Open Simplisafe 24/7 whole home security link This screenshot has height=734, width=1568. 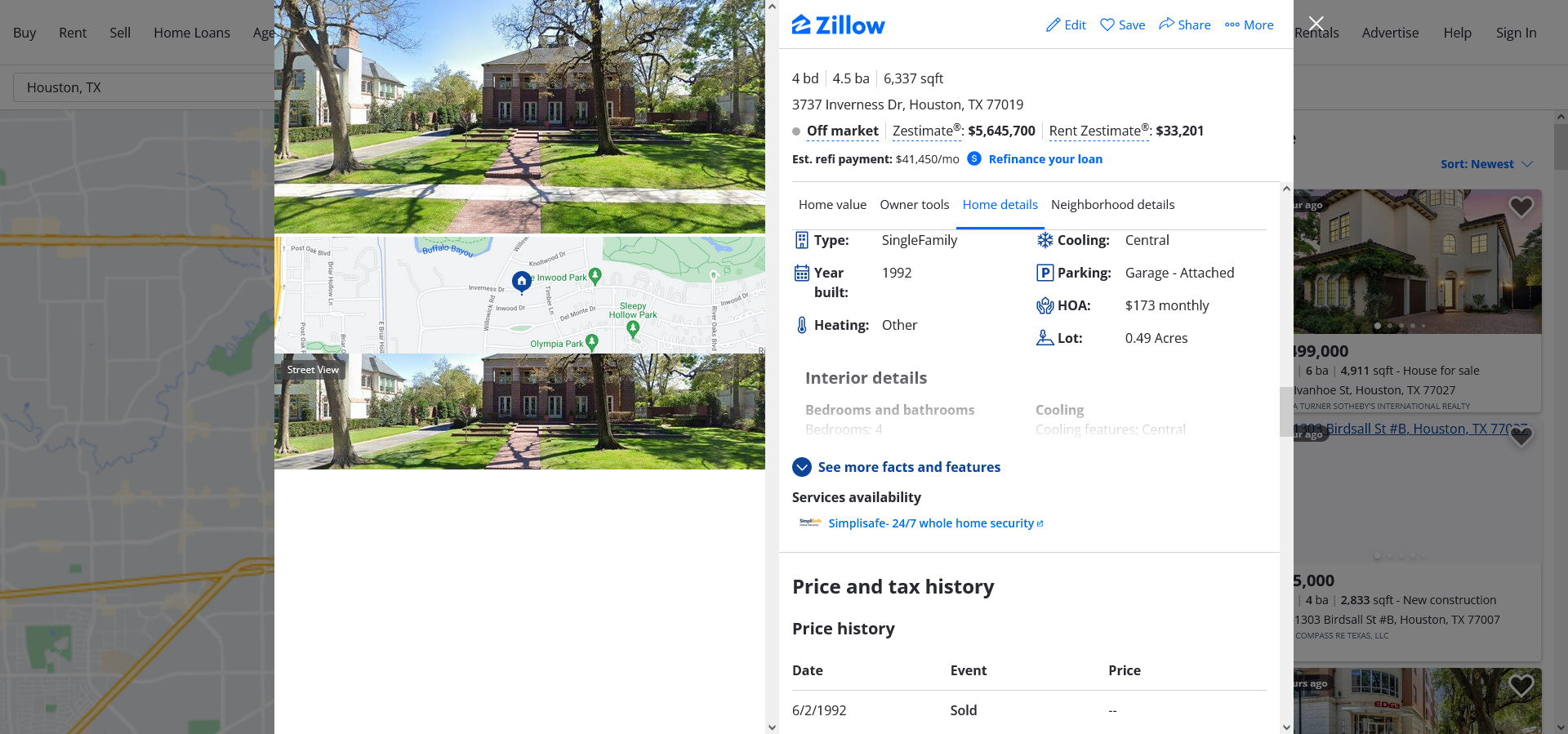coord(935,523)
